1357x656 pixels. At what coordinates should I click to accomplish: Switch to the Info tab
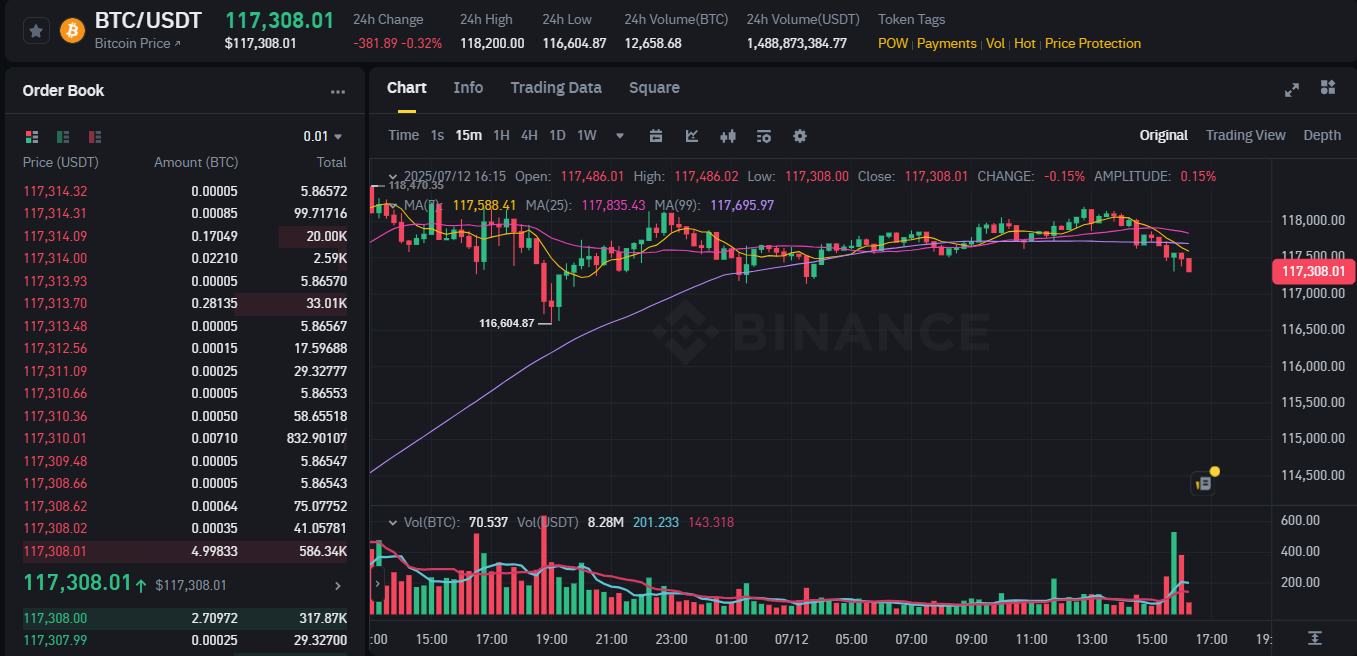click(x=468, y=88)
